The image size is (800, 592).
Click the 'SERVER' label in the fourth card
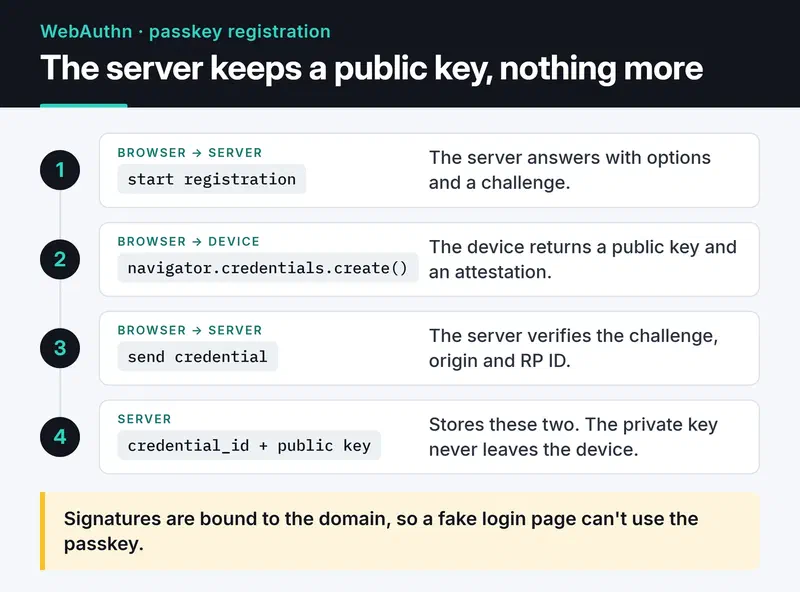tap(144, 419)
